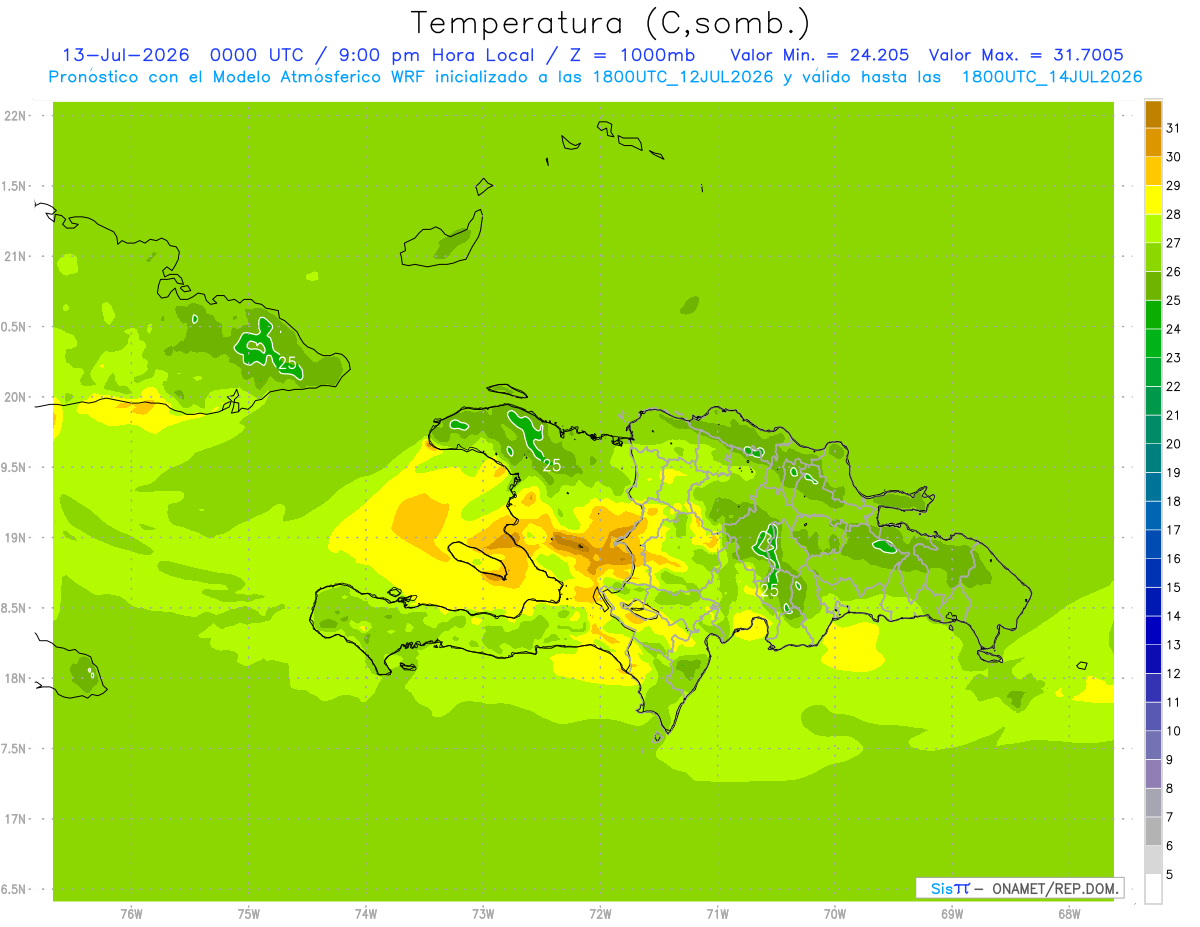Click the legend value '24'
This screenshot has width=1200, height=927.
(1173, 329)
